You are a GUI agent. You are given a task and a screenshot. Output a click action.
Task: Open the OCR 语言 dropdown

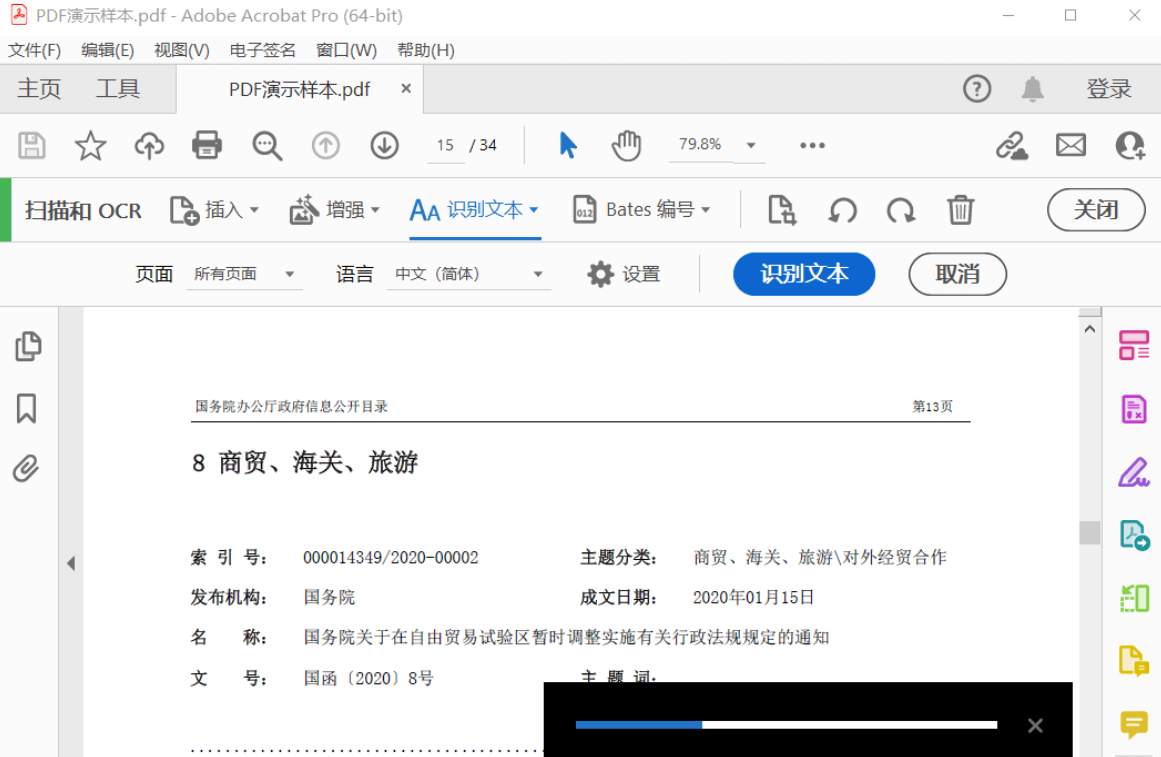click(x=469, y=273)
